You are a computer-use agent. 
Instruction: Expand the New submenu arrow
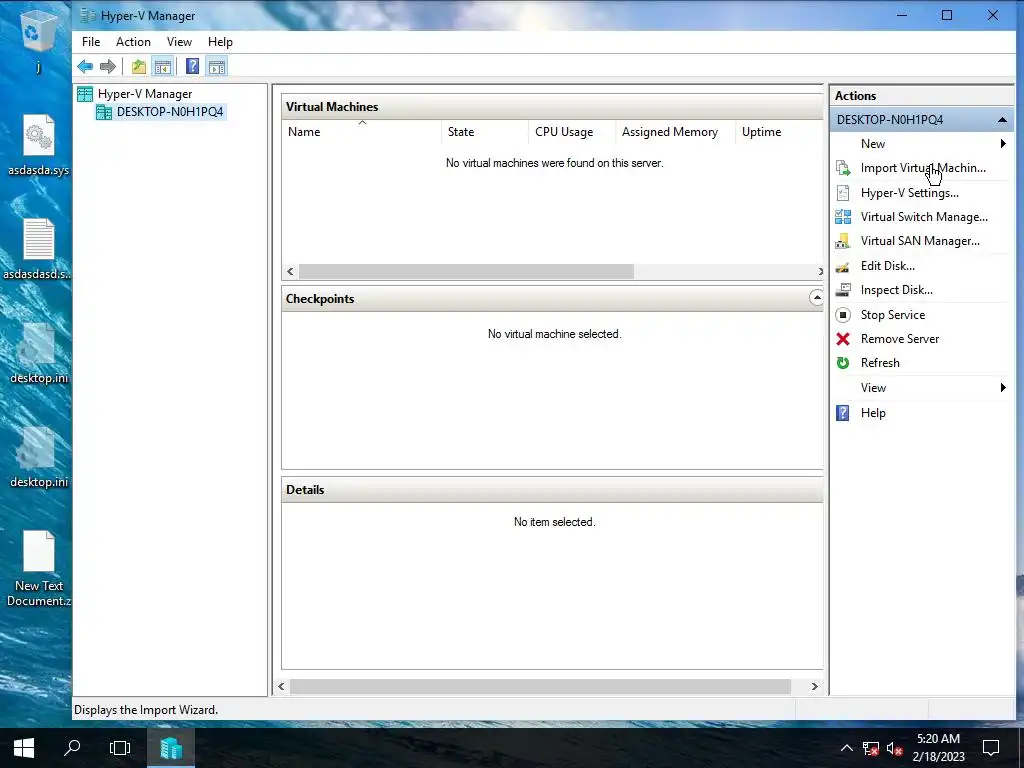pyautogui.click(x=1003, y=144)
